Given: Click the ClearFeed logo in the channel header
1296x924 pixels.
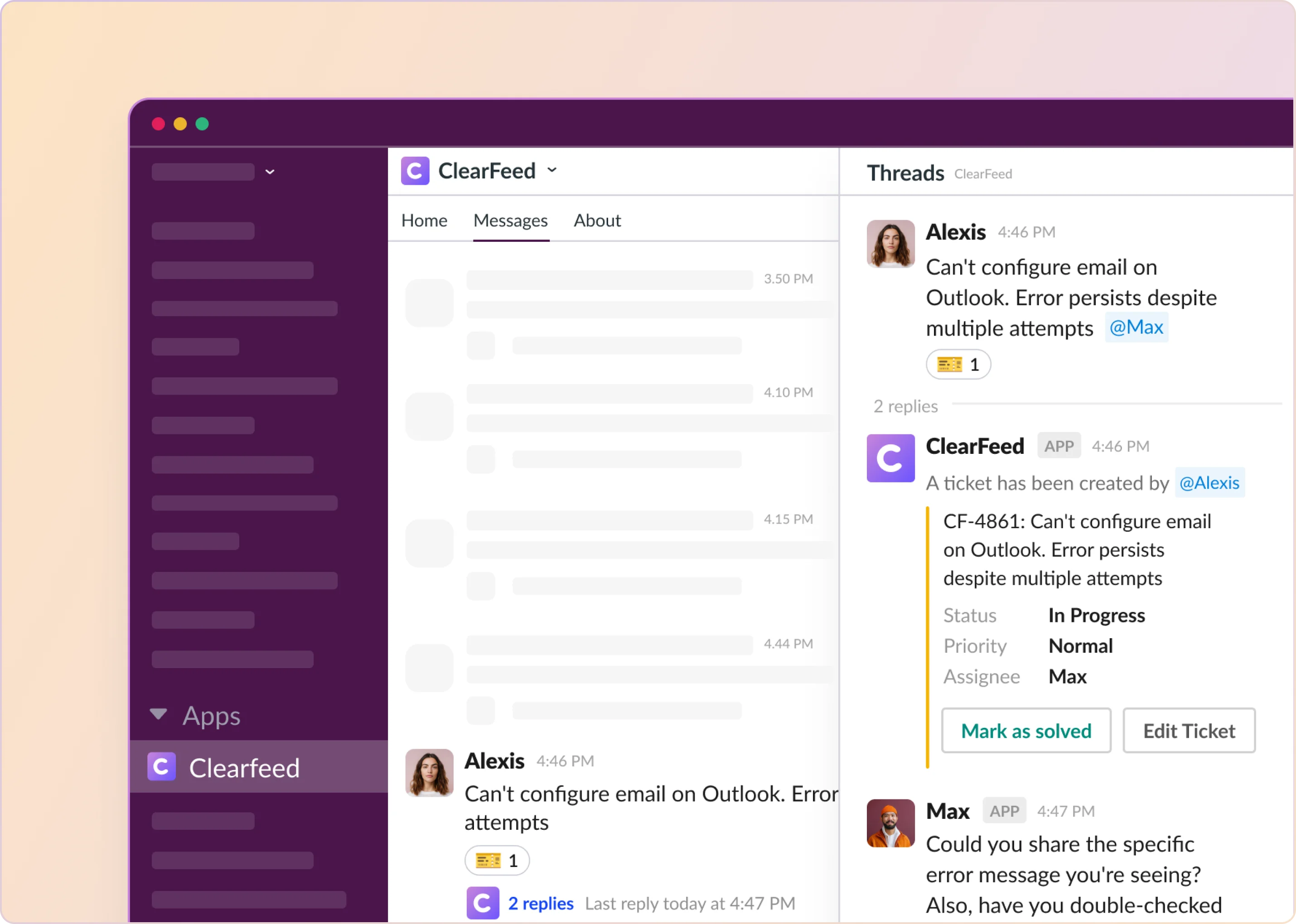Looking at the screenshot, I should 416,170.
